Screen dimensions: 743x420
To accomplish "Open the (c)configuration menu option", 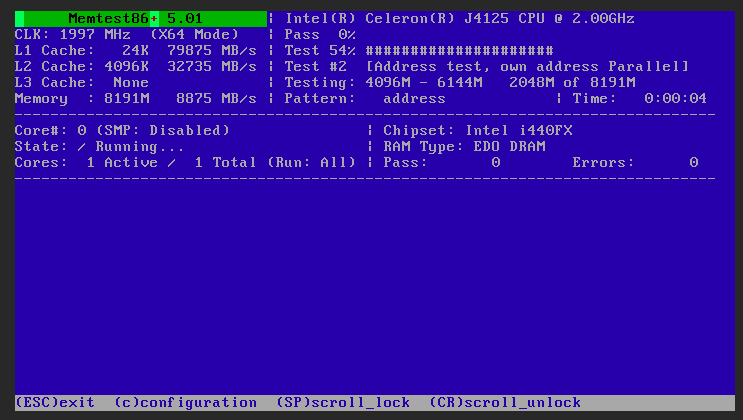I will pyautogui.click(x=186, y=403).
